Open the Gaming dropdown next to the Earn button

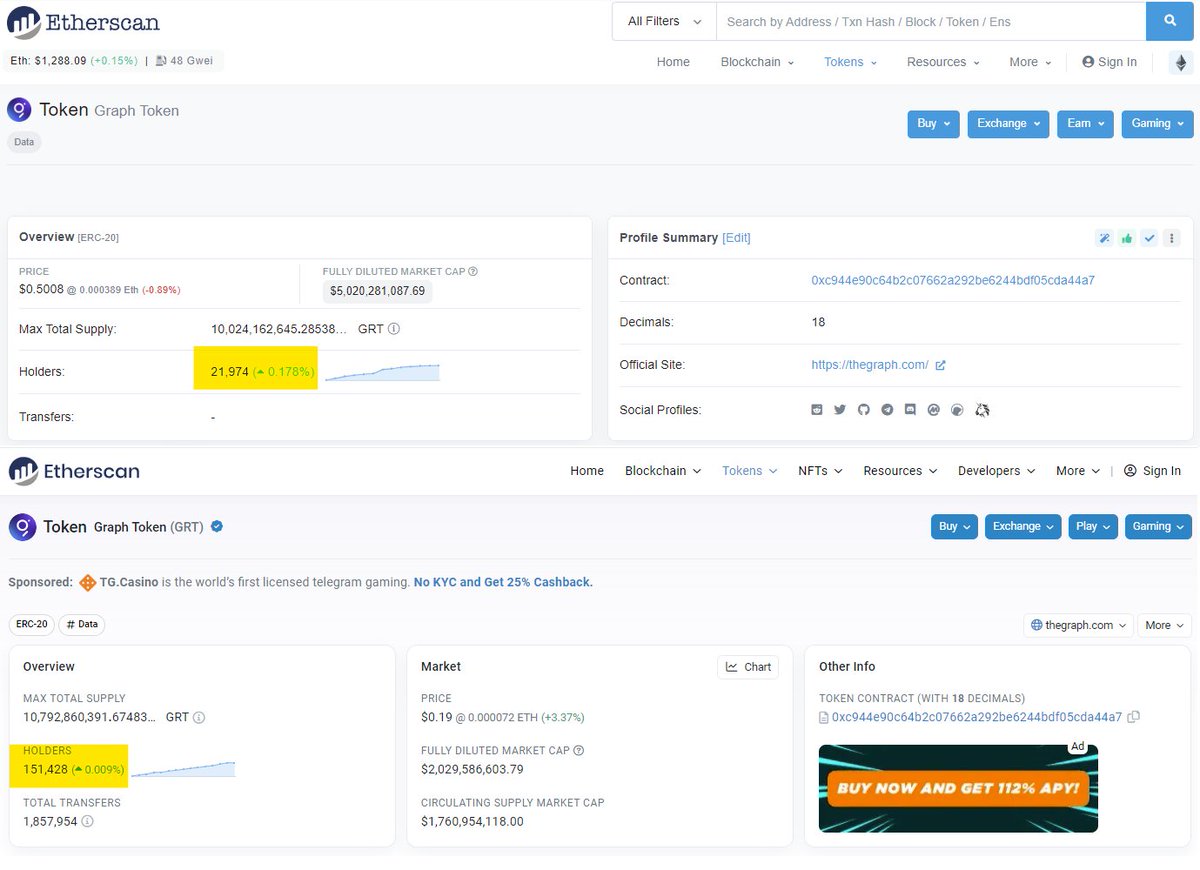click(1157, 123)
